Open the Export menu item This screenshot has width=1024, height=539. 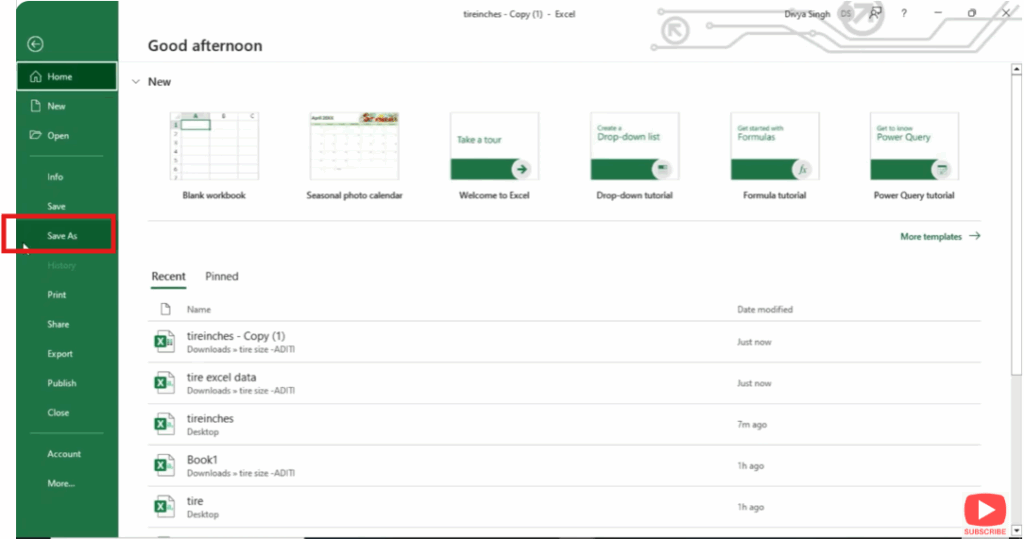point(60,354)
